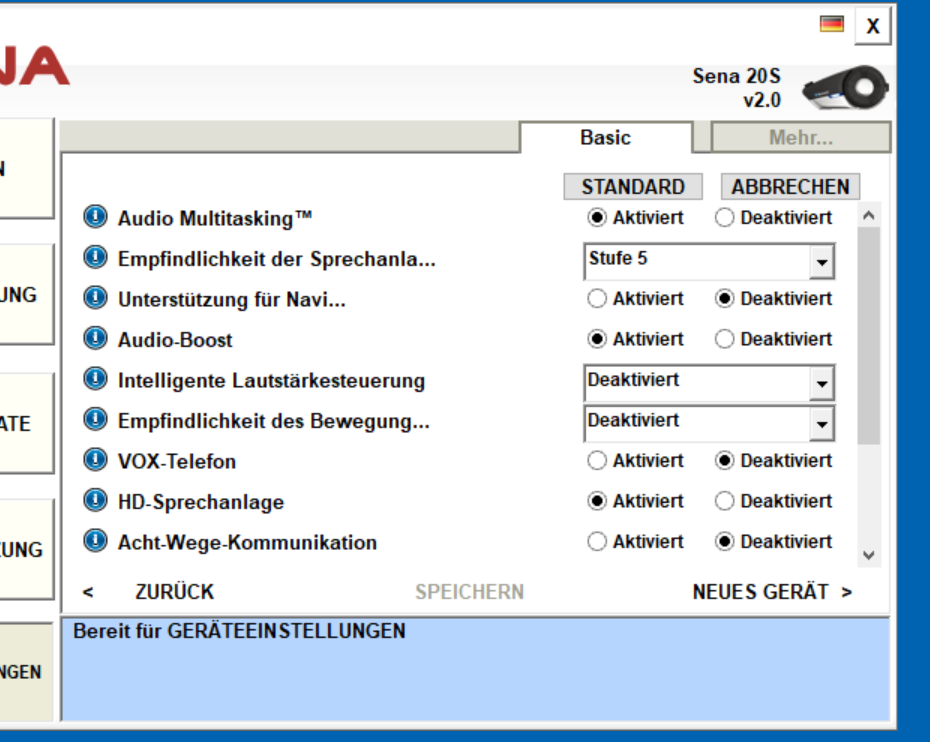Switch to the Basic tab
The width and height of the screenshot is (930, 742).
[x=605, y=138]
